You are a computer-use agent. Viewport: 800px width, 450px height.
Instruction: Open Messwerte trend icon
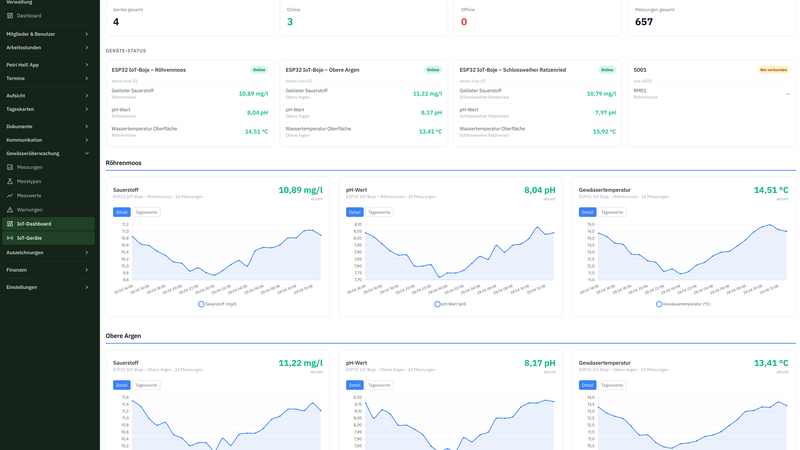(x=10, y=195)
